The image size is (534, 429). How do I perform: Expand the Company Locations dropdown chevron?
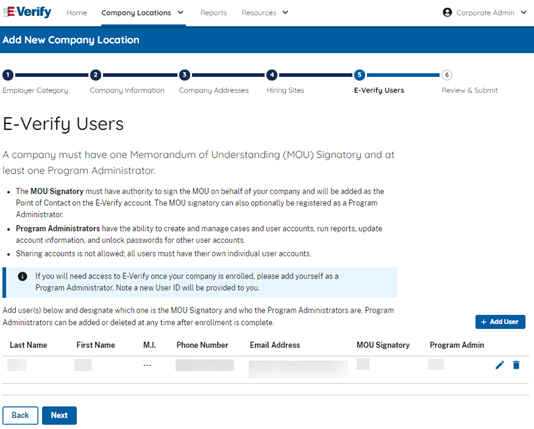pyautogui.click(x=180, y=13)
